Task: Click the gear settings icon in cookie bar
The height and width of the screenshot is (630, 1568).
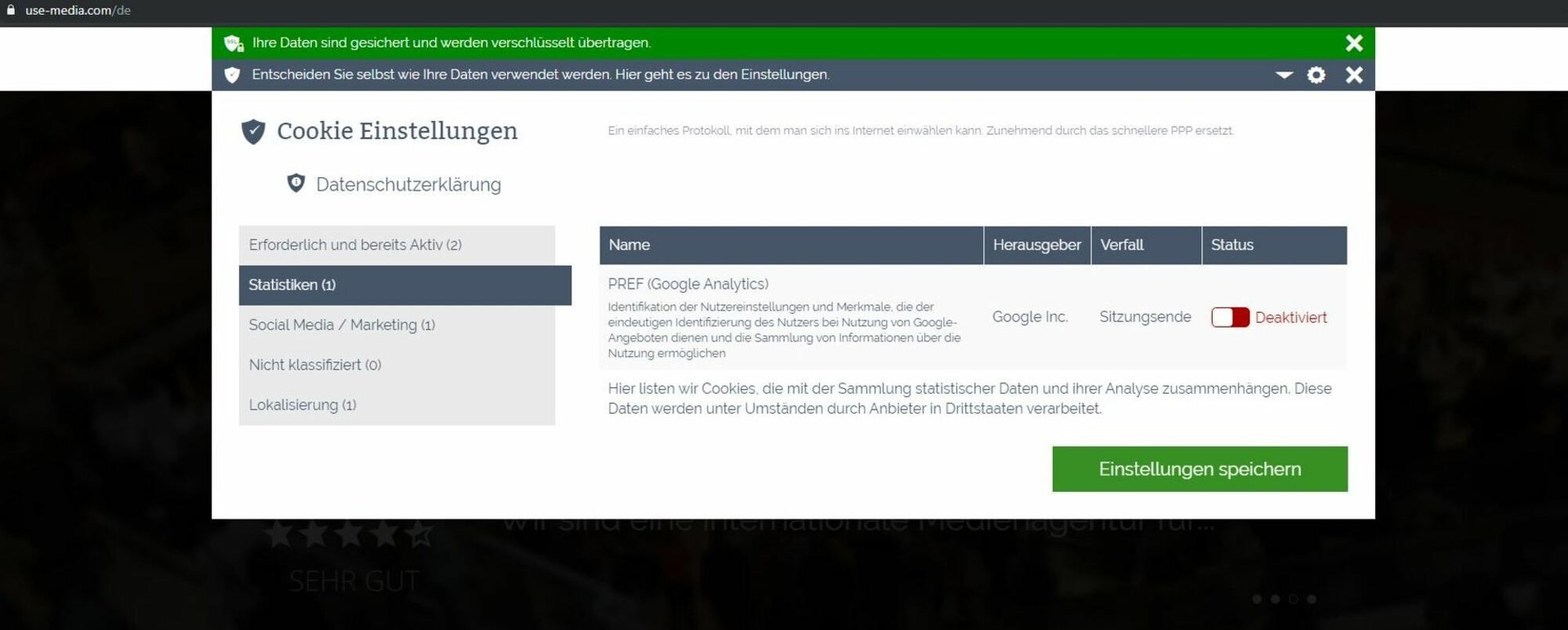Action: pos(1316,75)
